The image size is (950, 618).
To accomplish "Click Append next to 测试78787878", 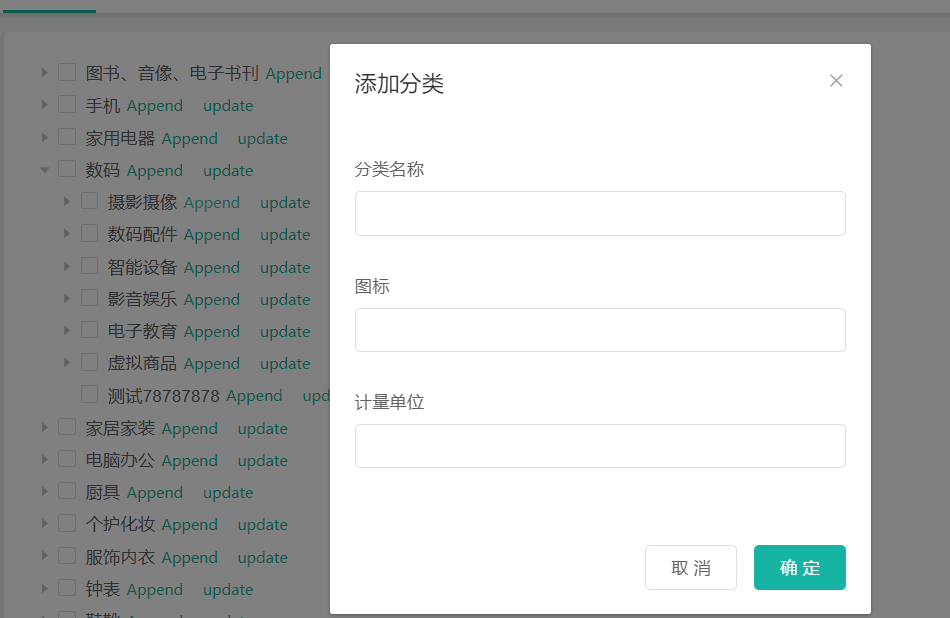I will (254, 396).
